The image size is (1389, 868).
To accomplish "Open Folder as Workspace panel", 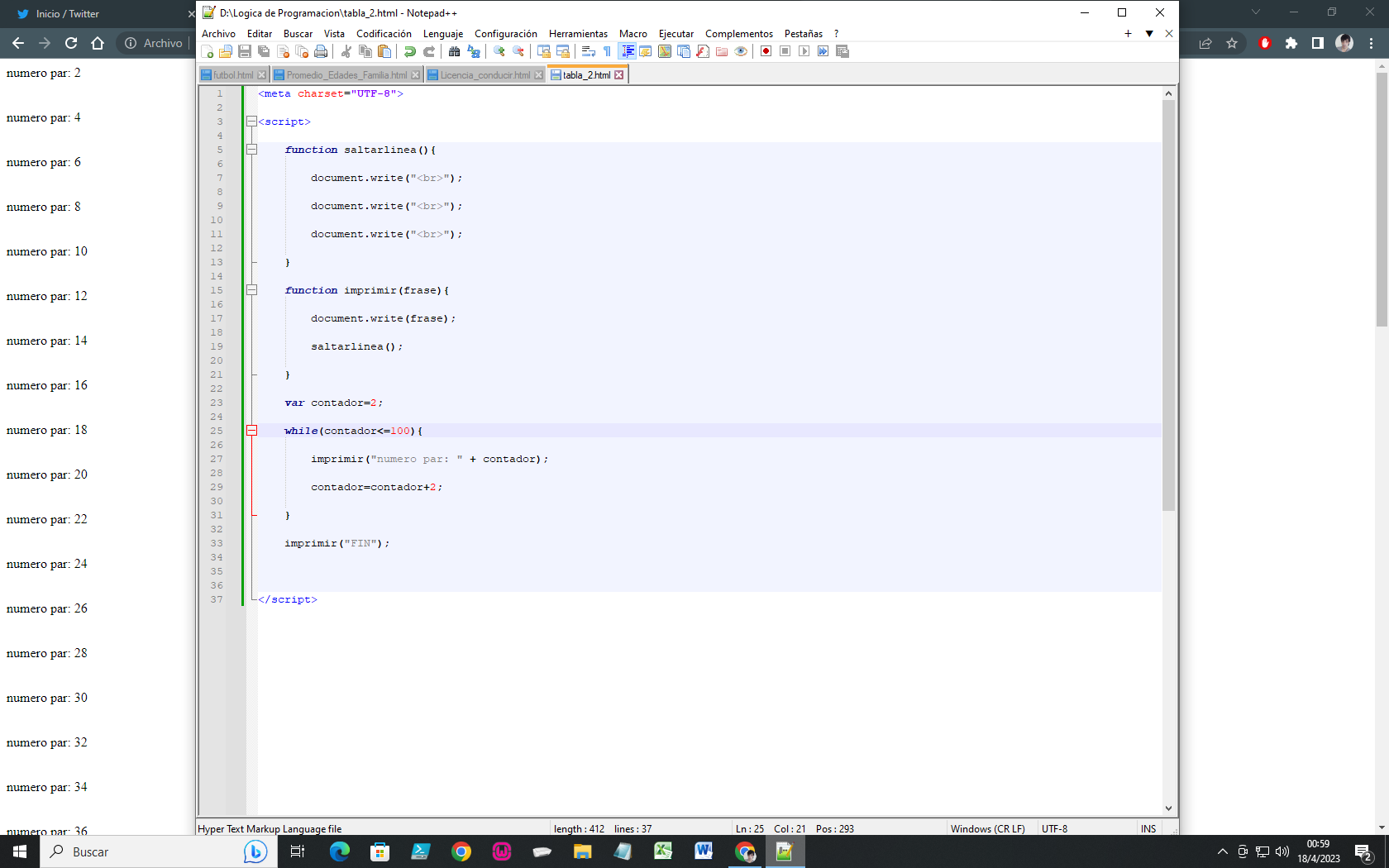I will click(x=722, y=51).
